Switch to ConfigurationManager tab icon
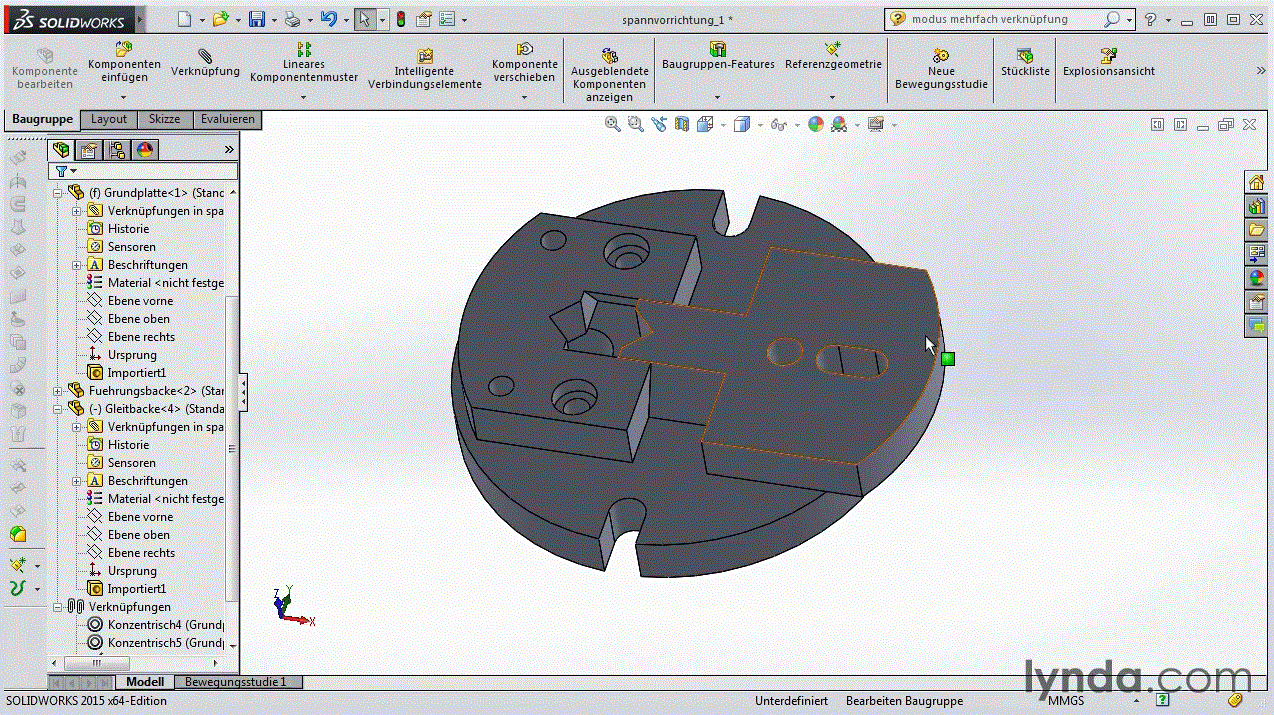The height and width of the screenshot is (715, 1274). click(x=117, y=150)
